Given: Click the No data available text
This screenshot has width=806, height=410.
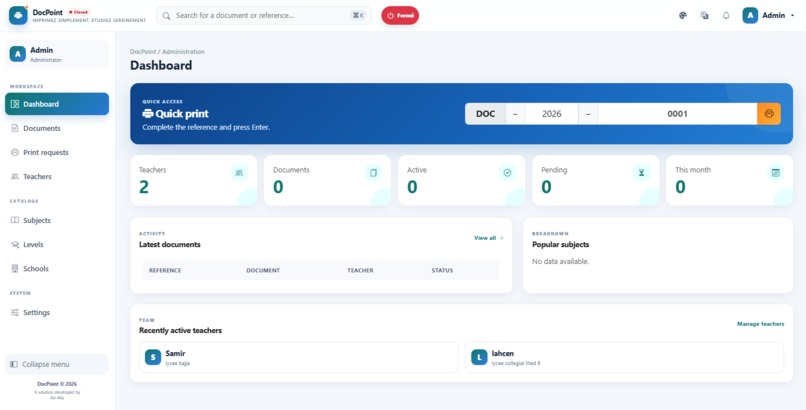Looking at the screenshot, I should 560,262.
